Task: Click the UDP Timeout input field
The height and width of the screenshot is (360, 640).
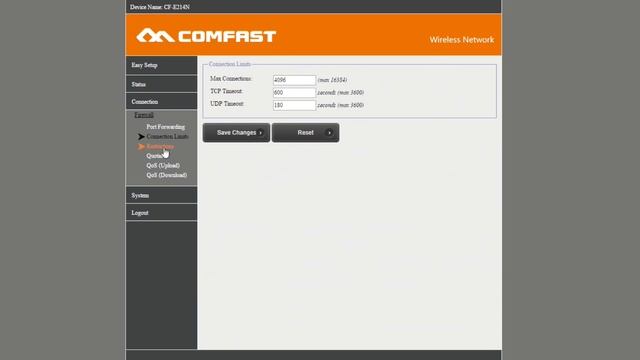Action: point(294,105)
